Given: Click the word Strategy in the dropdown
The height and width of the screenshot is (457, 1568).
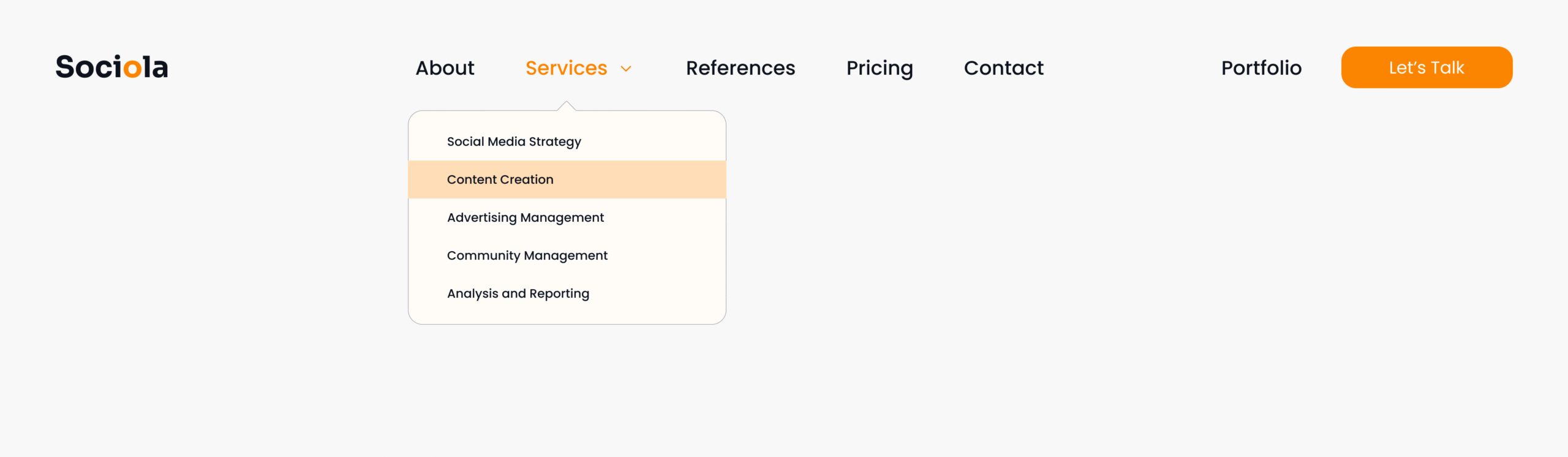Looking at the screenshot, I should tap(554, 142).
